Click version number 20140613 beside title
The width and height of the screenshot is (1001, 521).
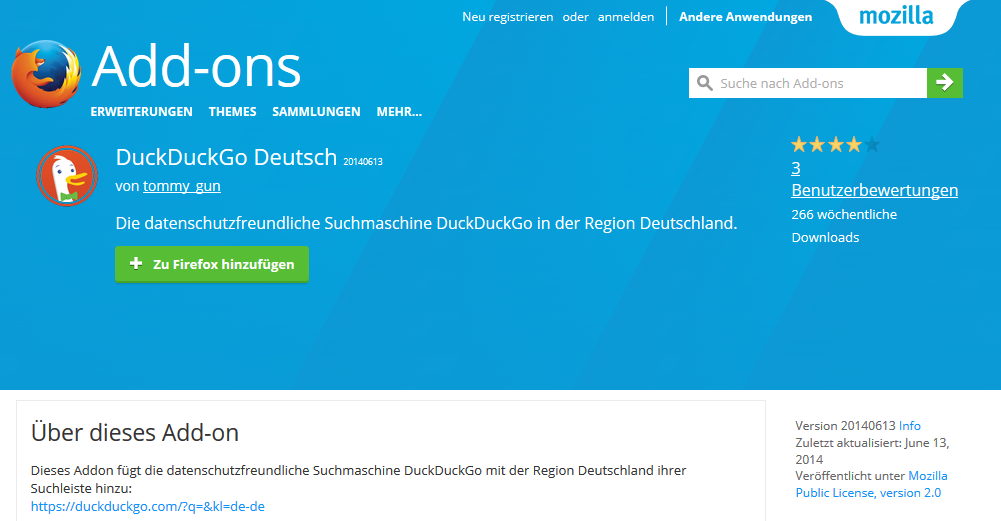click(x=363, y=162)
